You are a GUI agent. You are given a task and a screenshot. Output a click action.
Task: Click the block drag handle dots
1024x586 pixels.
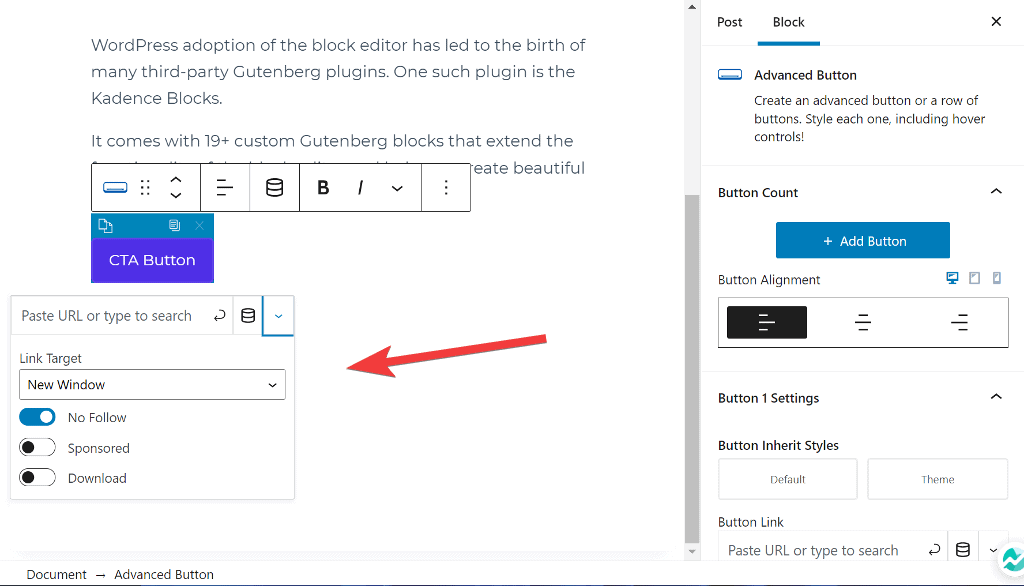(x=145, y=188)
